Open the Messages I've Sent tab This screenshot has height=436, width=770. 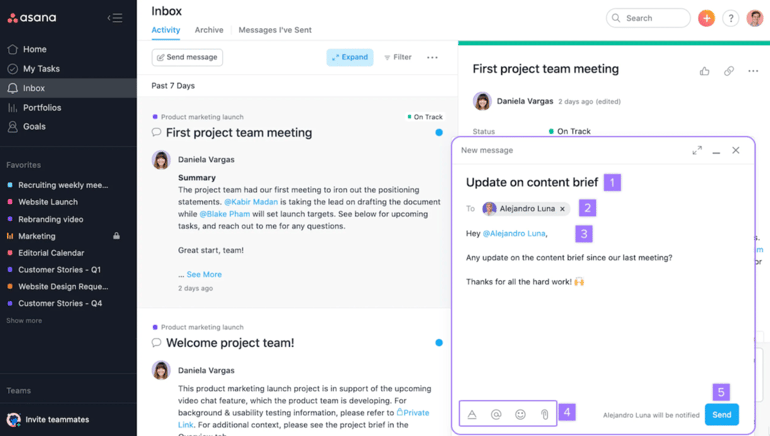pos(275,30)
